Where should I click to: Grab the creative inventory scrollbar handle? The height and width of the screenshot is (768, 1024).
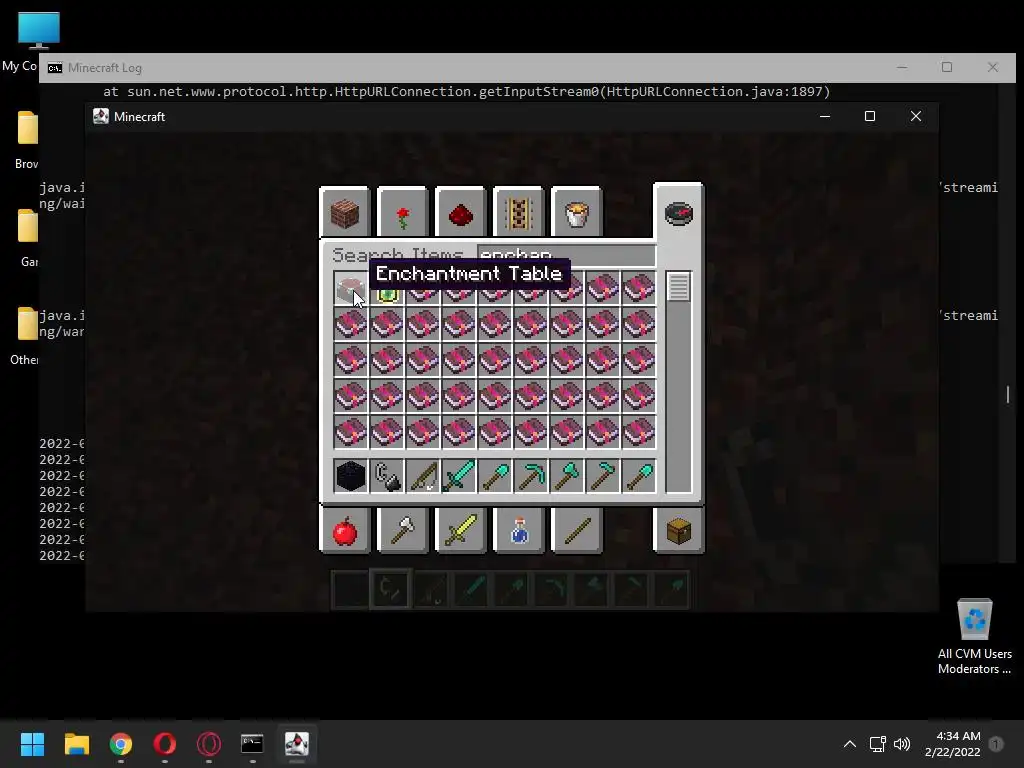coord(679,287)
